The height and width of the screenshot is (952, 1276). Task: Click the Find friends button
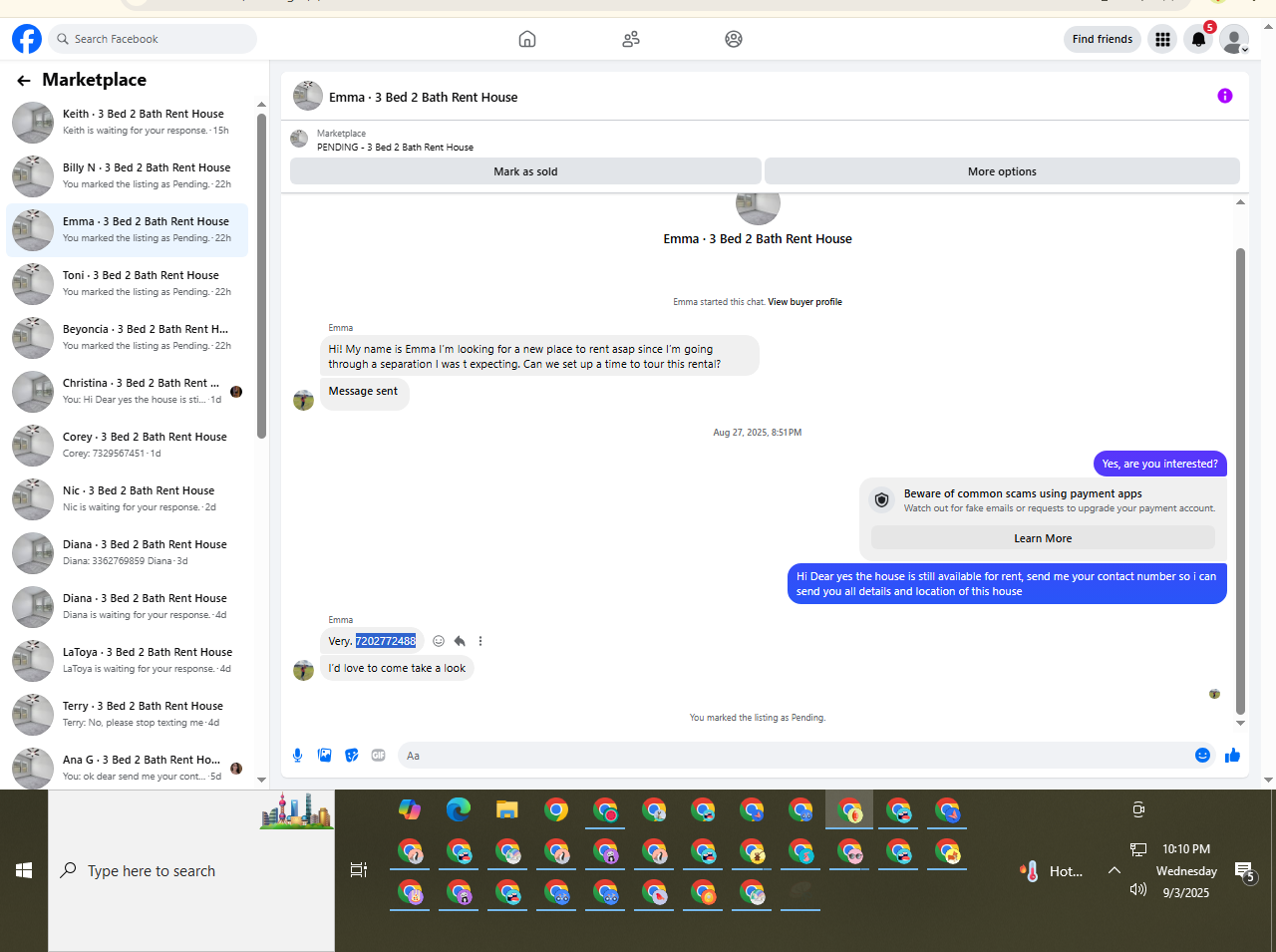coord(1103,39)
